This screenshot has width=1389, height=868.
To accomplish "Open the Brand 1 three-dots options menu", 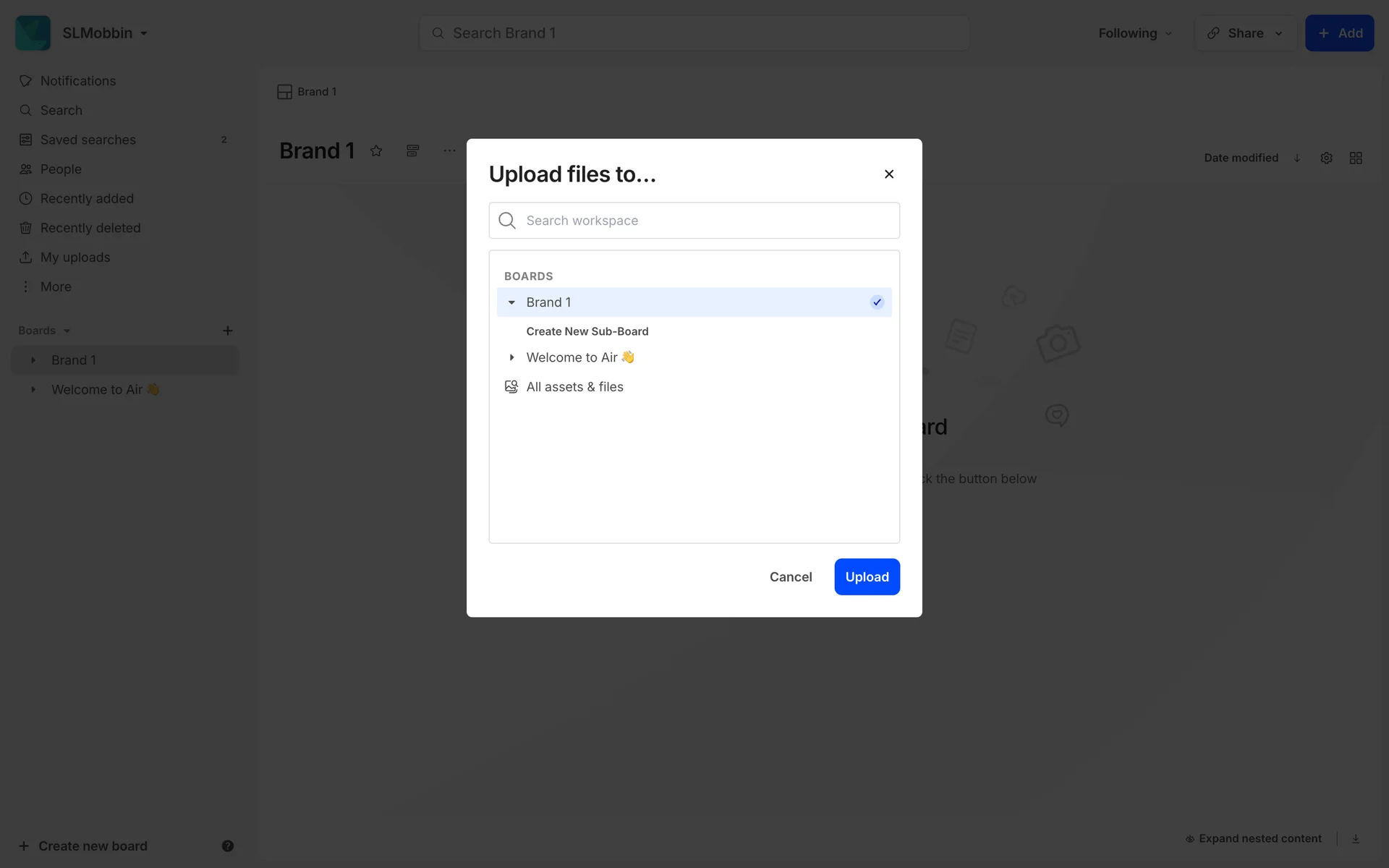I will pyautogui.click(x=449, y=150).
